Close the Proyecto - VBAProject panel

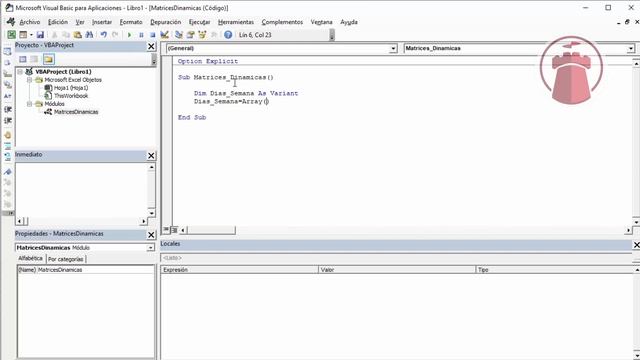tap(151, 47)
